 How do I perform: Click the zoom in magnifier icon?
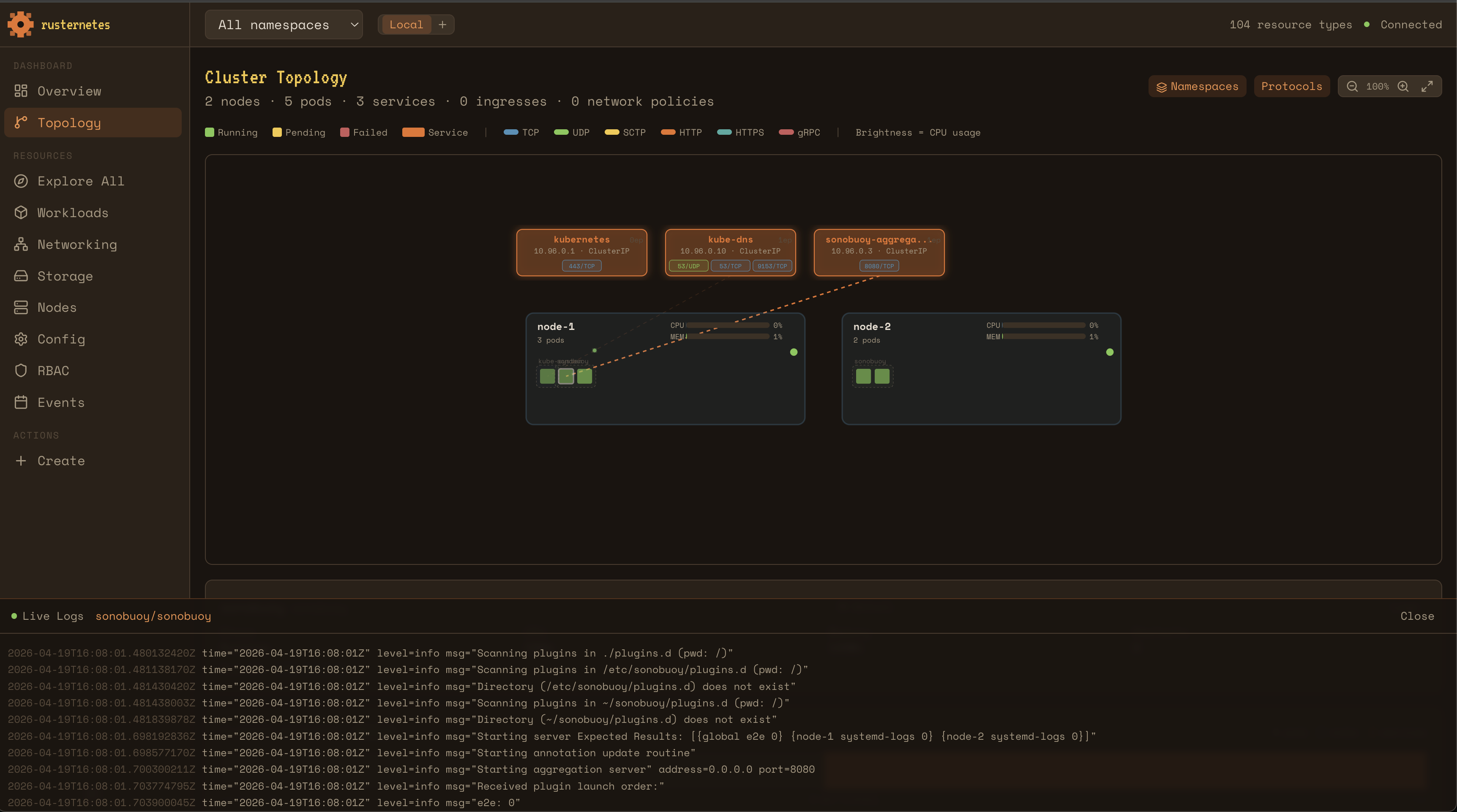tap(1403, 87)
